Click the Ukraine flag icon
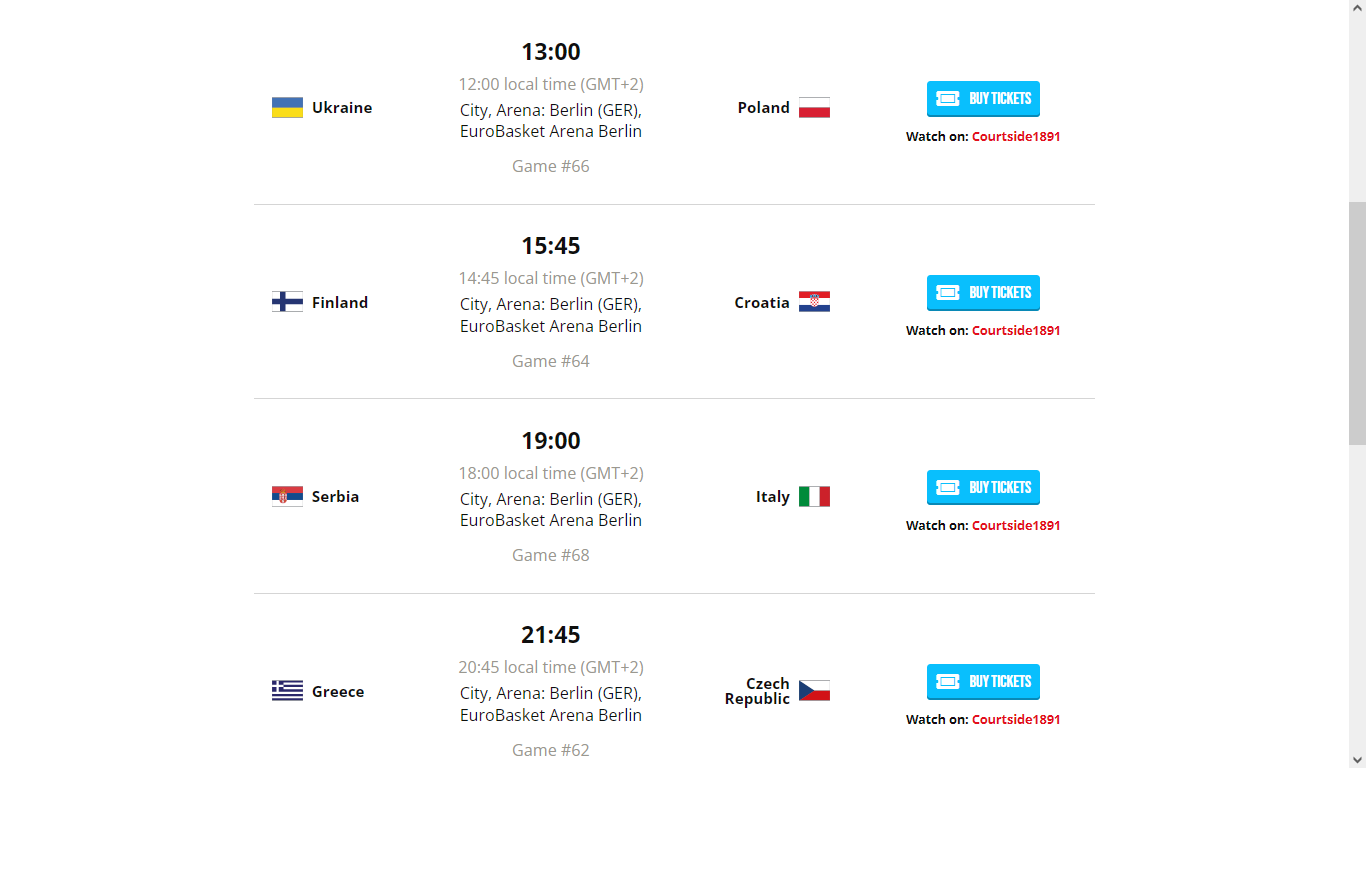The height and width of the screenshot is (888, 1366). point(287,108)
